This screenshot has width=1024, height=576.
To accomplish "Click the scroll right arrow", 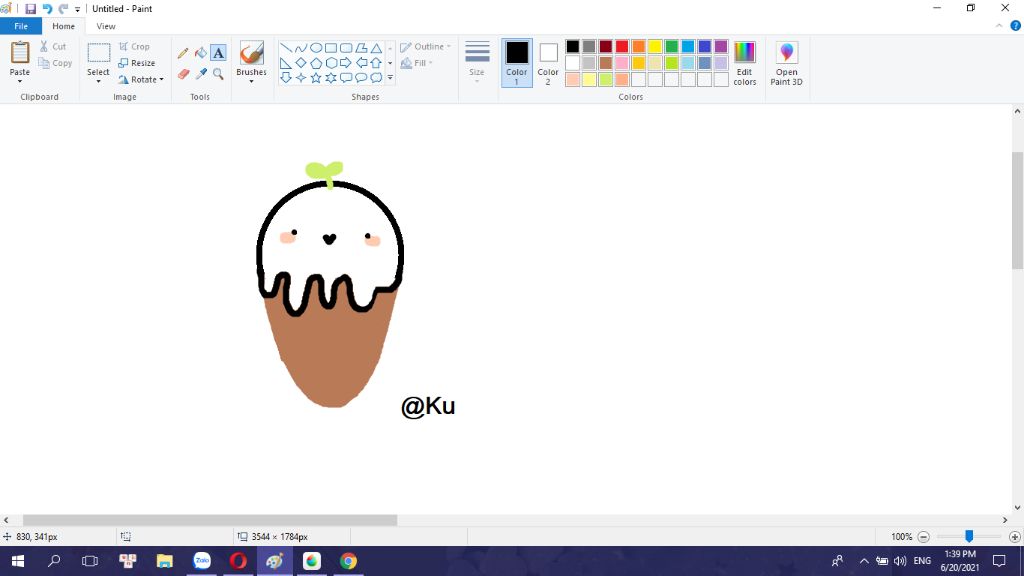I will (1004, 520).
